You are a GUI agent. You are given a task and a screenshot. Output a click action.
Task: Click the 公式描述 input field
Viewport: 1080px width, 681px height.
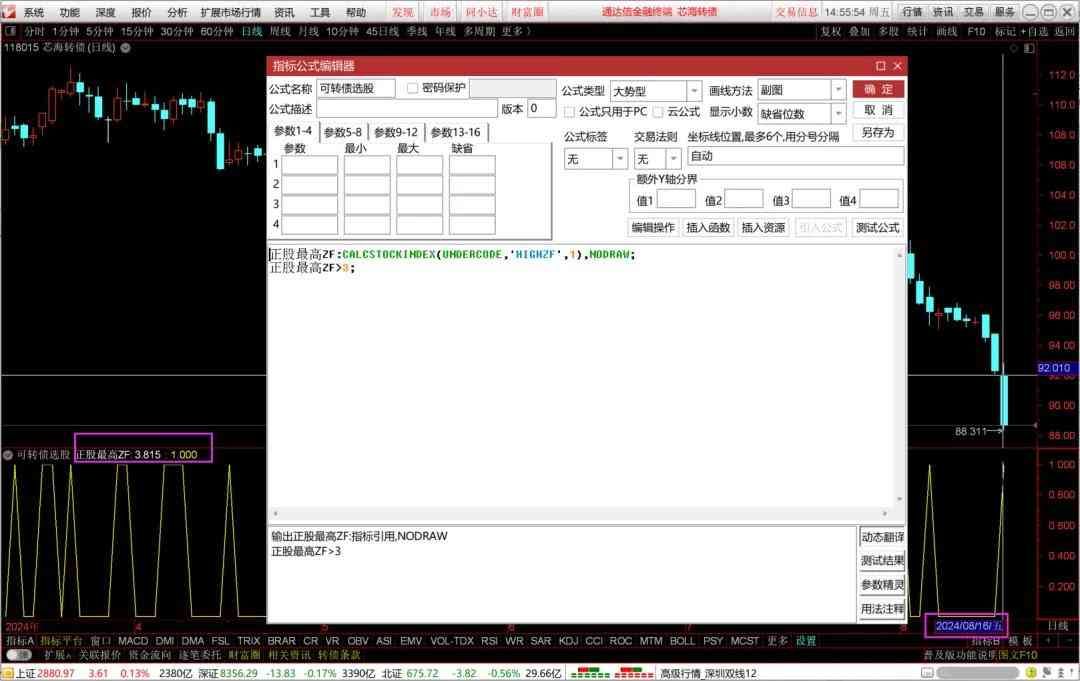tap(406, 109)
